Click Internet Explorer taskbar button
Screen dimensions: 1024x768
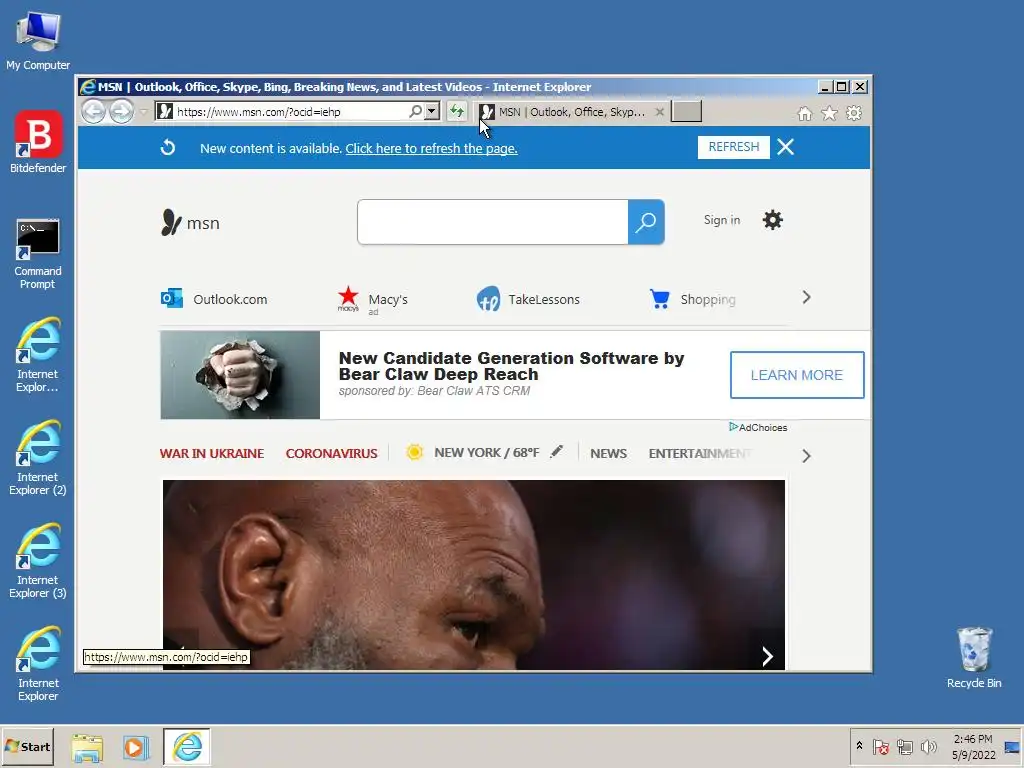click(187, 746)
